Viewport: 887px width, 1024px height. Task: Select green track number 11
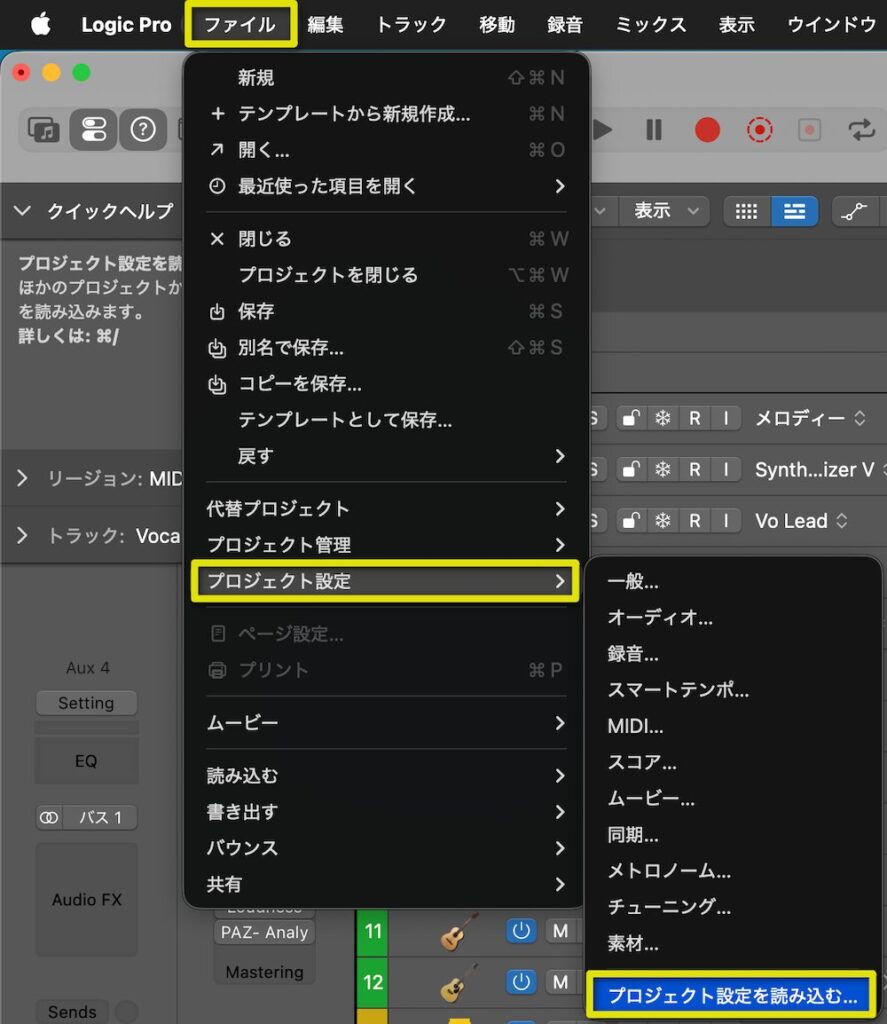372,931
